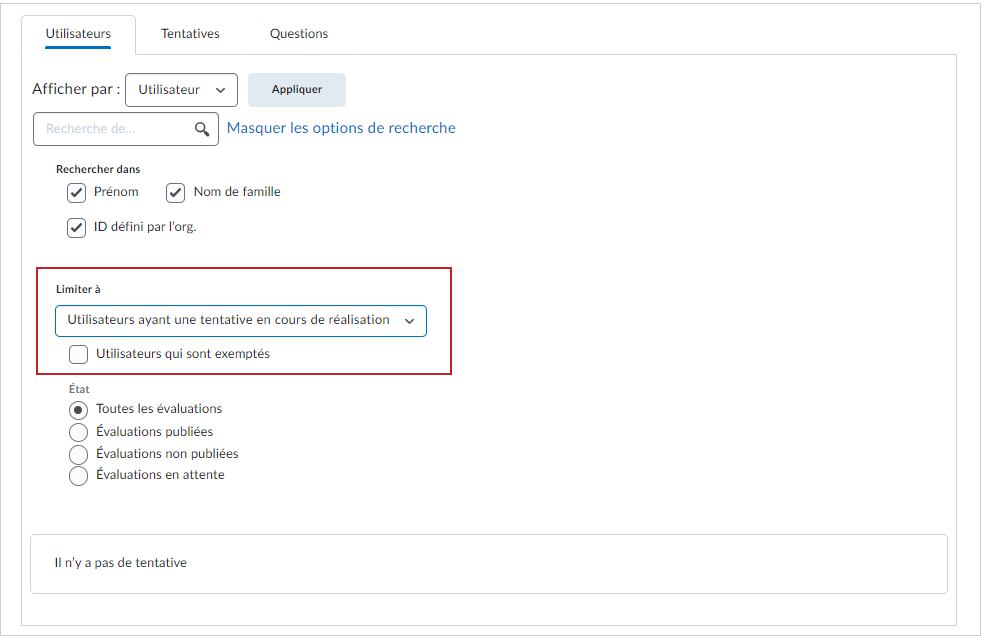Image resolution: width=982 pixels, height=636 pixels.
Task: Pick Évaluations en attente radio option
Action: click(x=78, y=476)
